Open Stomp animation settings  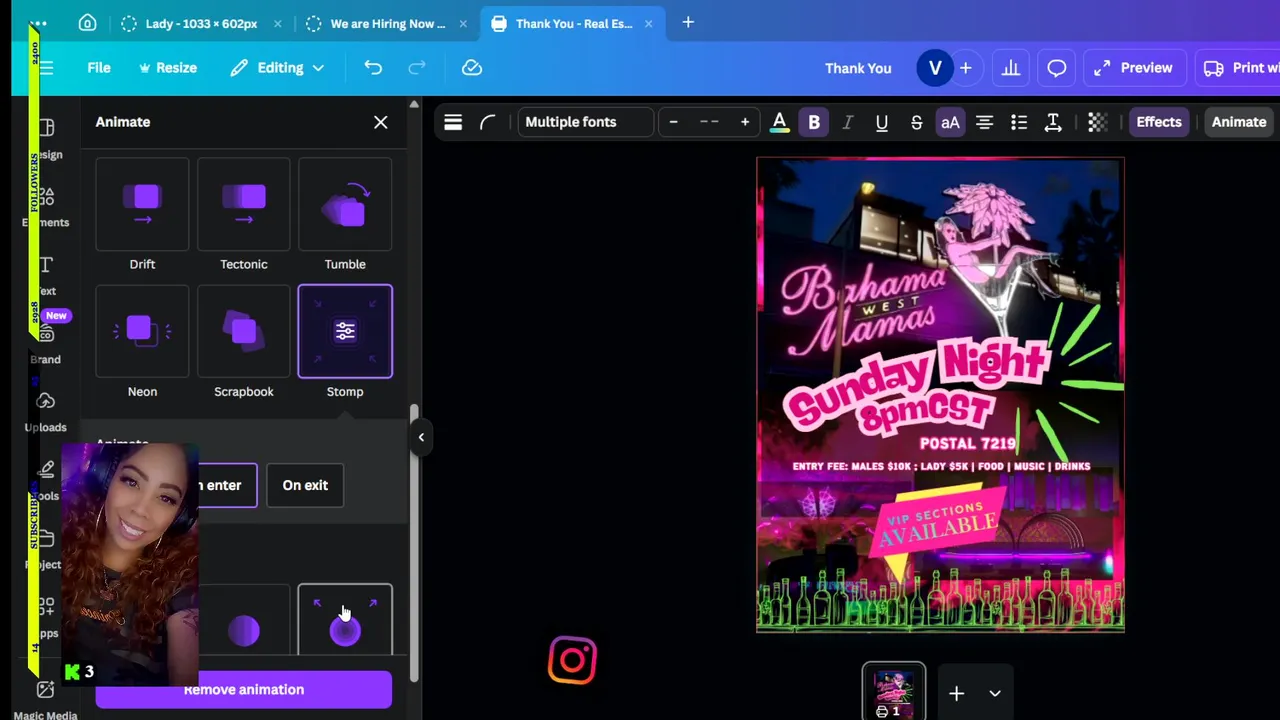coord(345,331)
